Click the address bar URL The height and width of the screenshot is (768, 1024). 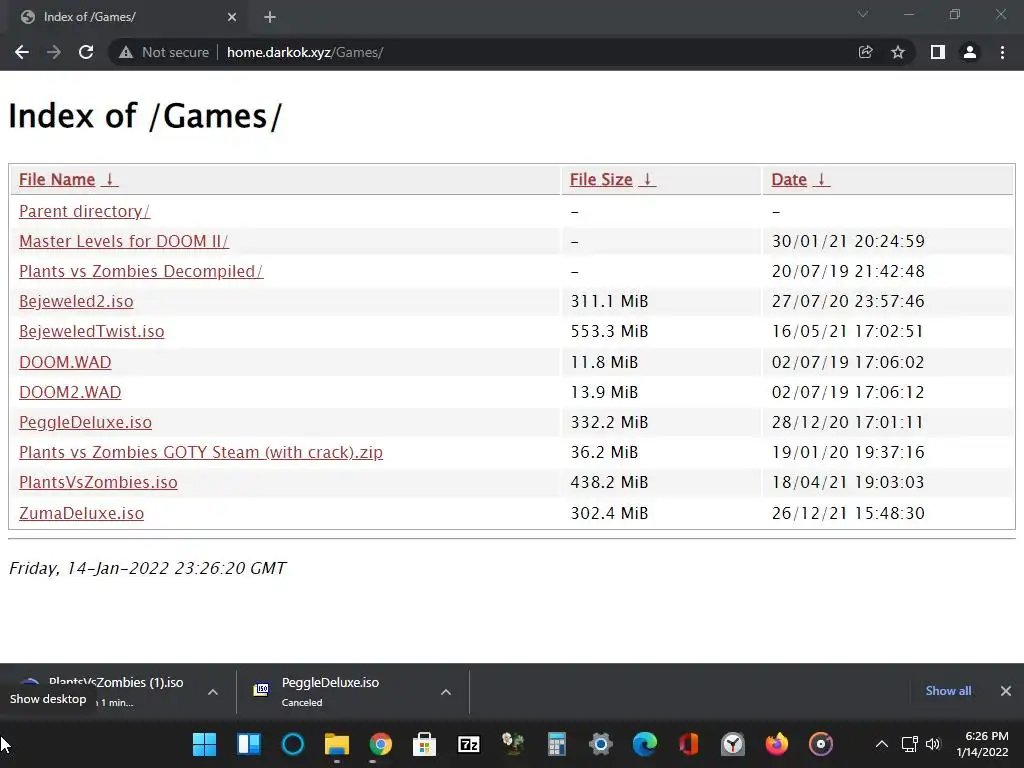305,52
